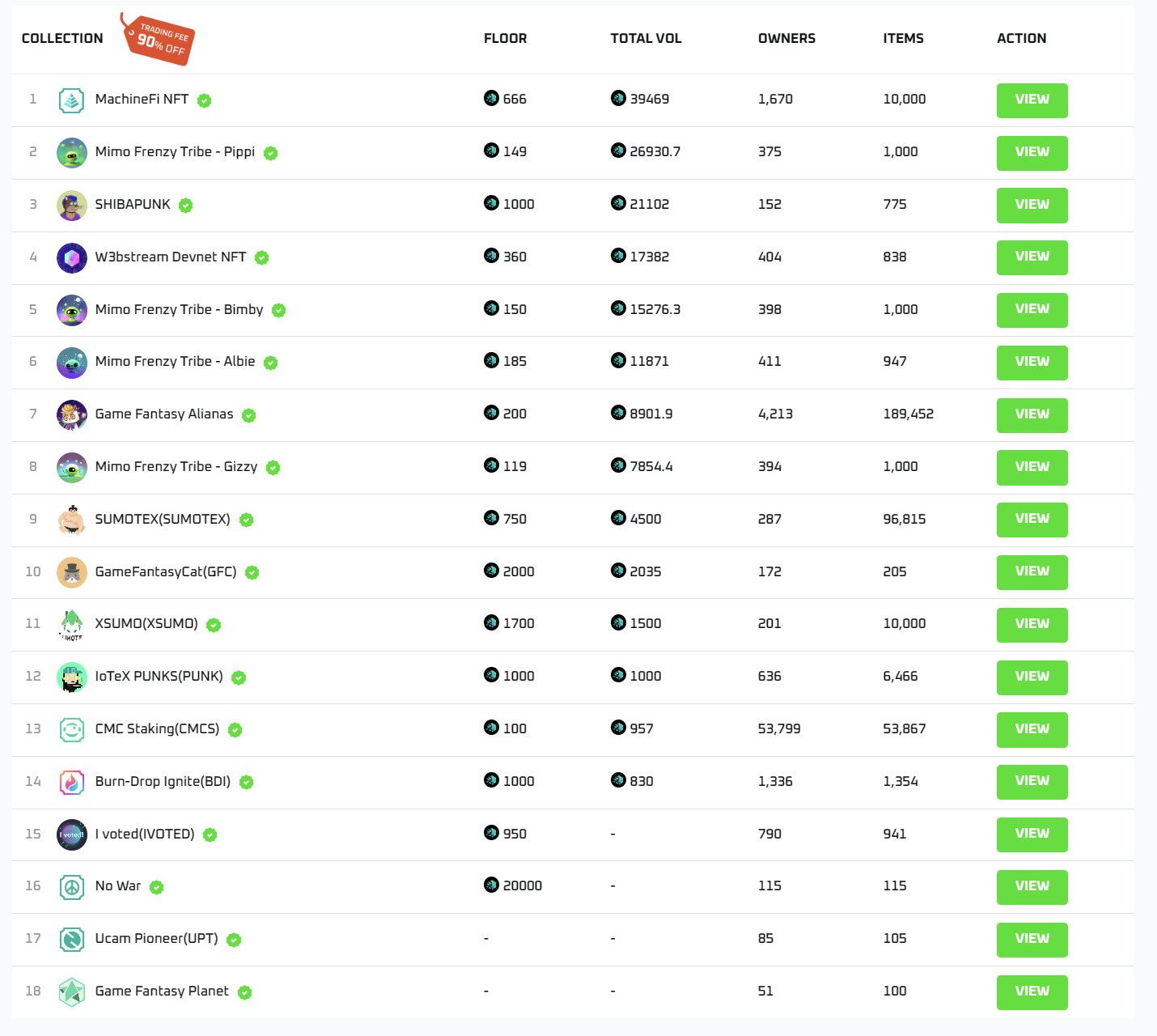Sort by the TOTAL VOL column header
This screenshot has height=1036, width=1157.
pos(646,39)
